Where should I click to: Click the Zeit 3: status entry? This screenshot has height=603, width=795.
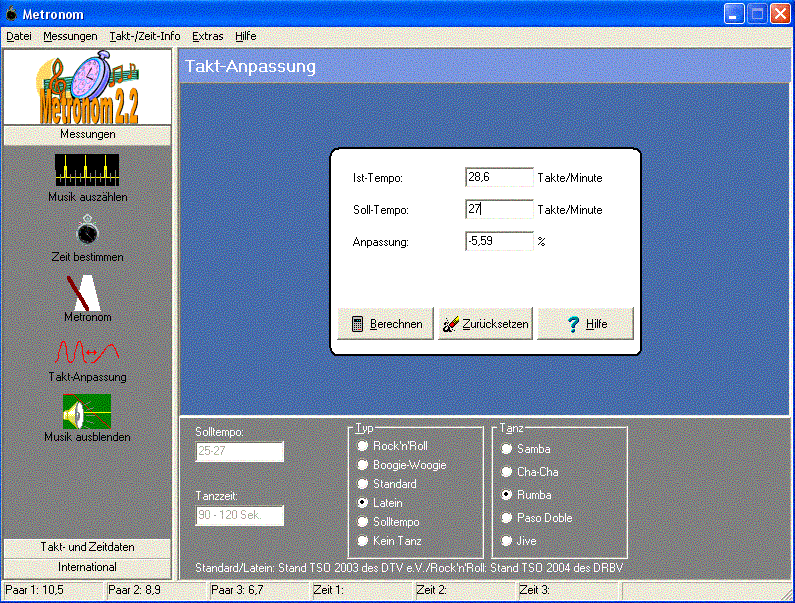click(568, 590)
